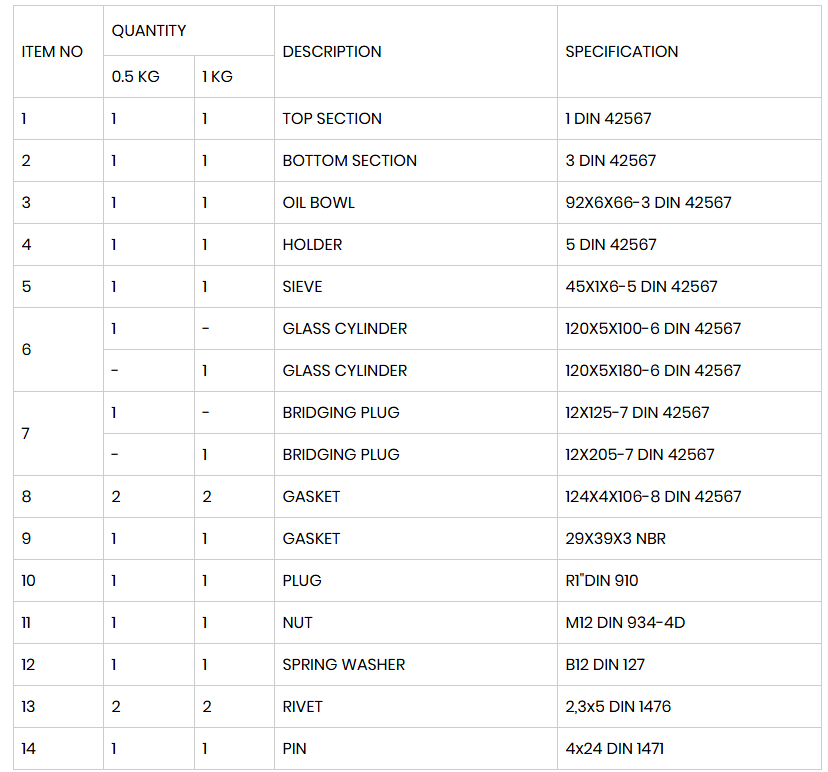Select specification 4x24 DIN 1471

[x=615, y=749]
